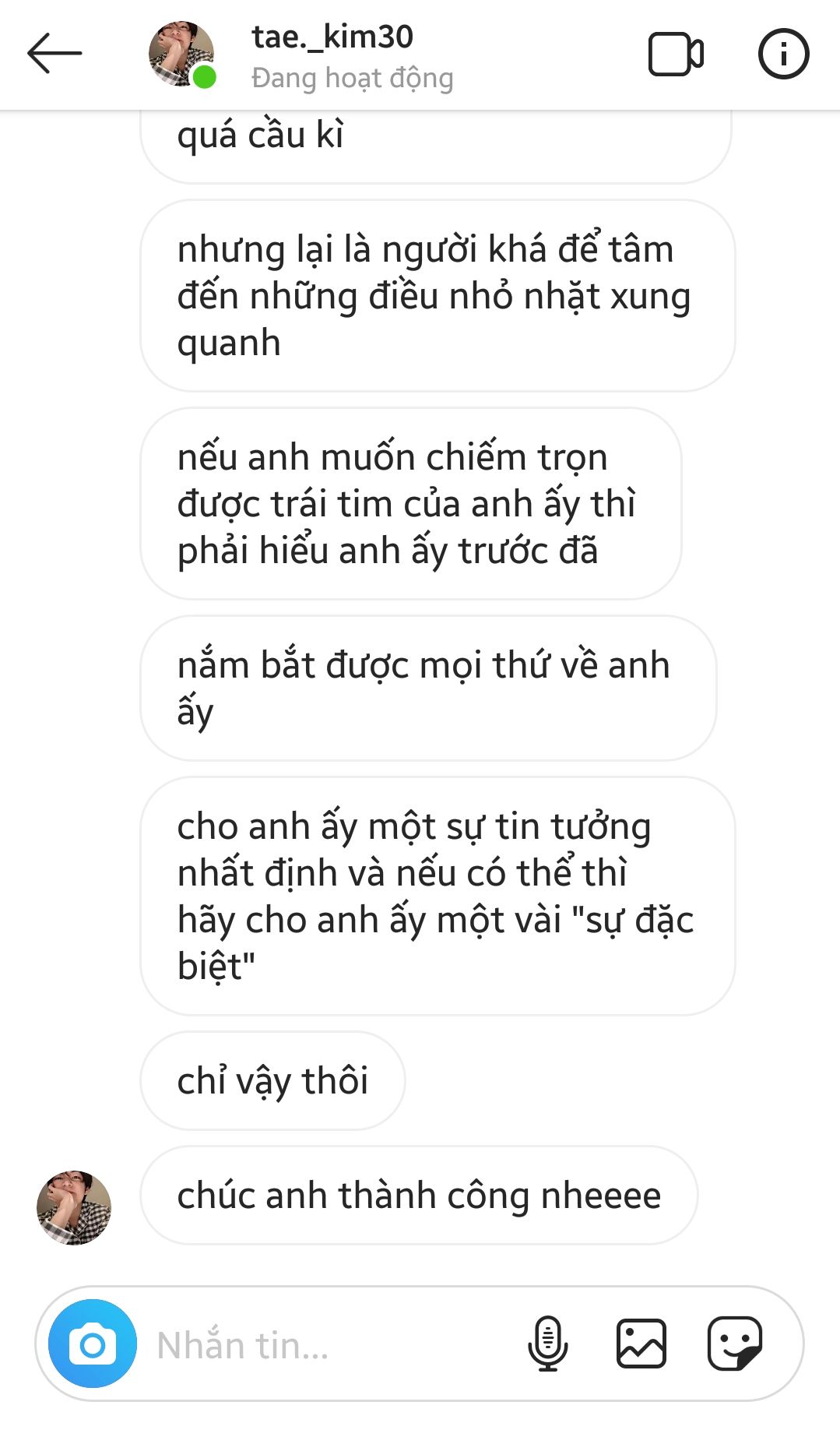This screenshot has height=1437, width=840.
Task: Tap message starting "nhưng lại là người"
Action: [438, 295]
